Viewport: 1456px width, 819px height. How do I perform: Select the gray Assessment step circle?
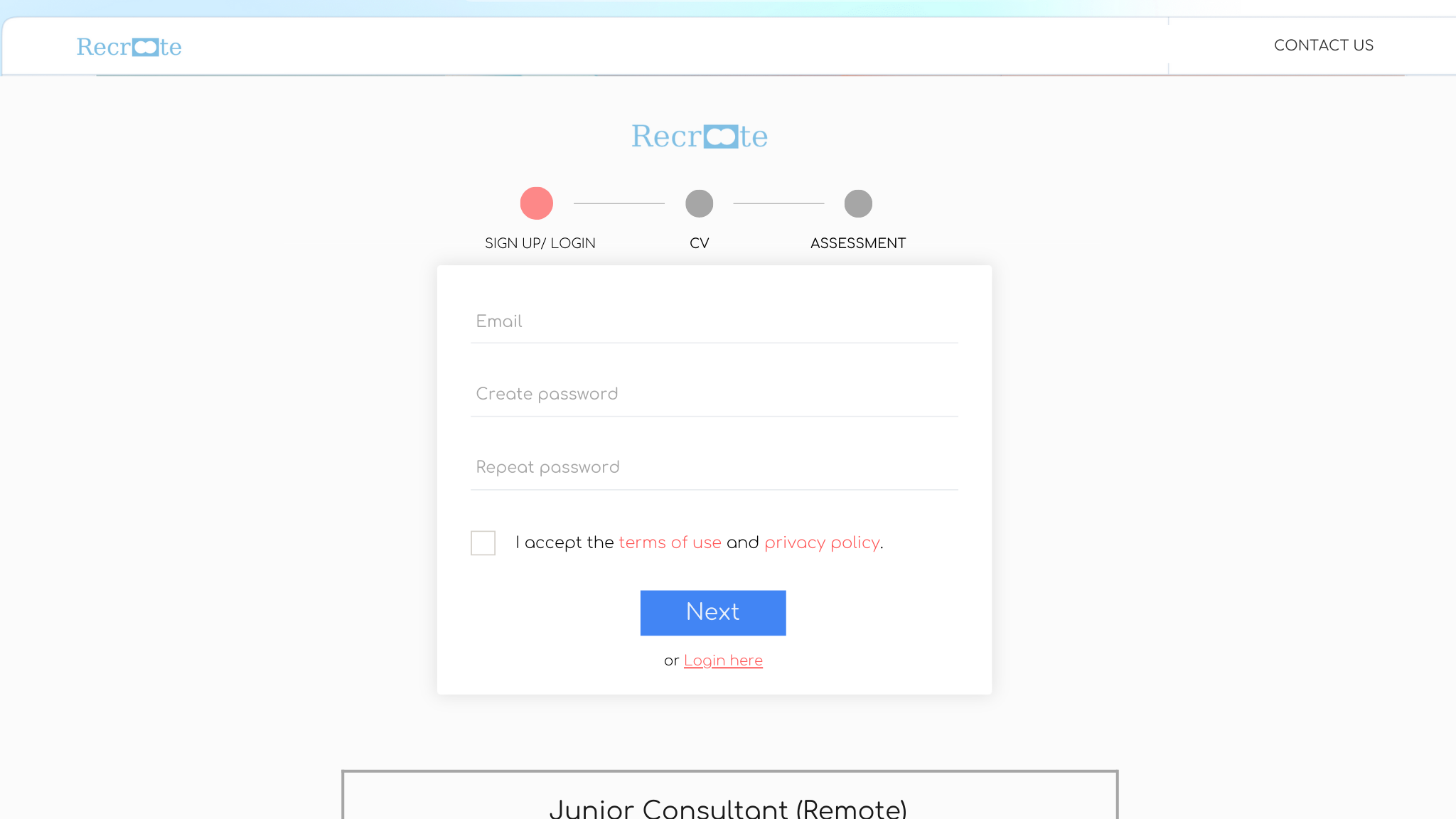[x=858, y=203]
